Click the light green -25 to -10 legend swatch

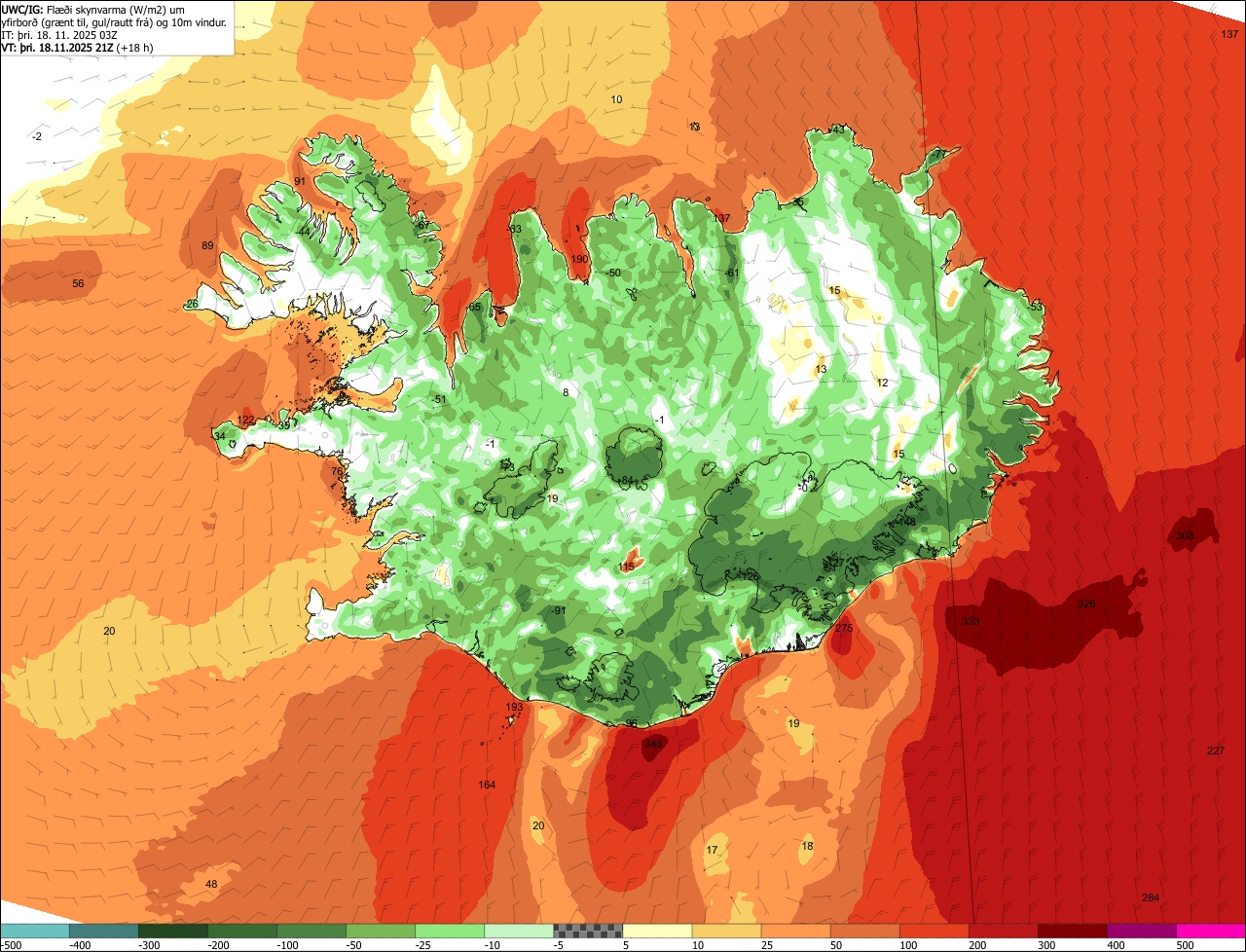coord(449,931)
